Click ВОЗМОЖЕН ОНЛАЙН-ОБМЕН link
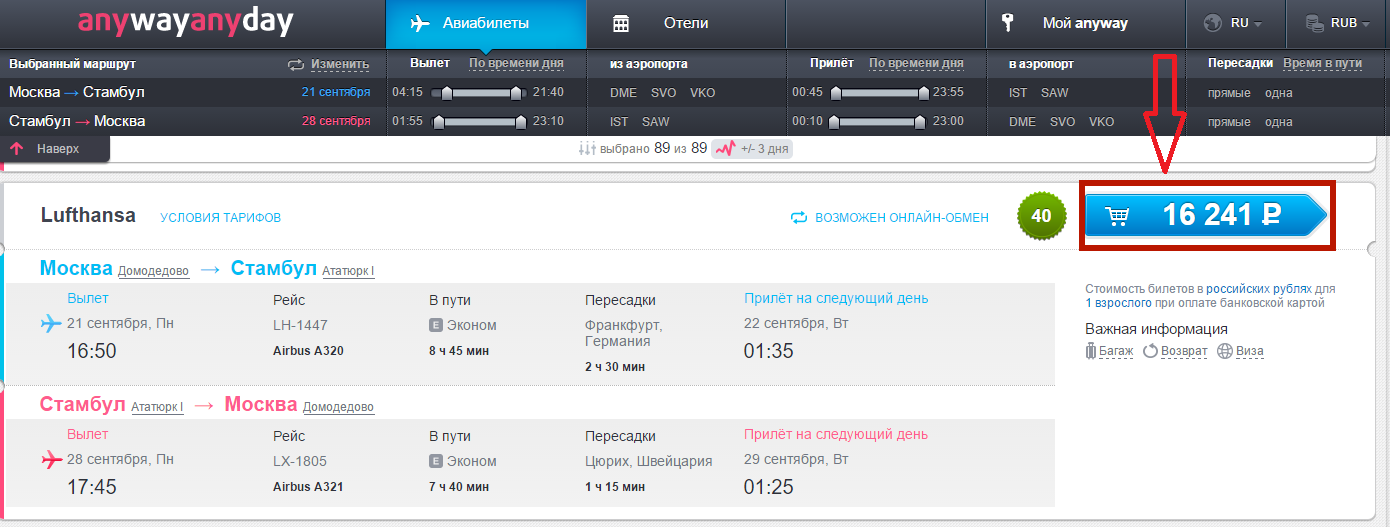The image size is (1390, 527). pyautogui.click(x=902, y=217)
